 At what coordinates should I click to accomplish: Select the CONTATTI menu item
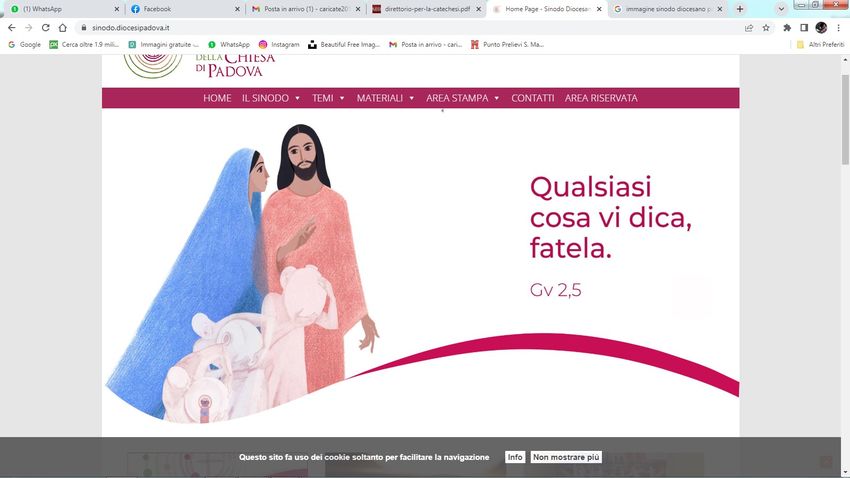pyautogui.click(x=532, y=98)
